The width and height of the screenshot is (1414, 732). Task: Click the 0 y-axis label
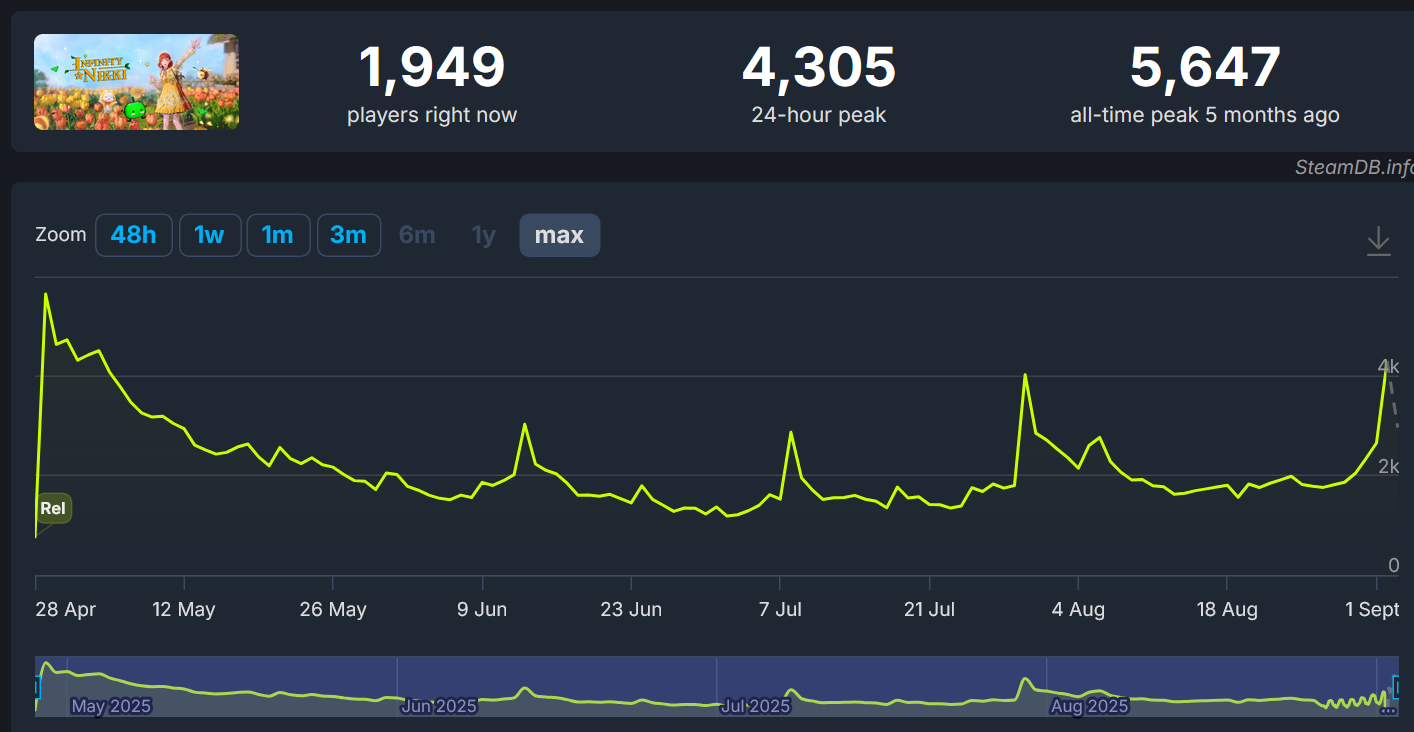tap(1393, 566)
